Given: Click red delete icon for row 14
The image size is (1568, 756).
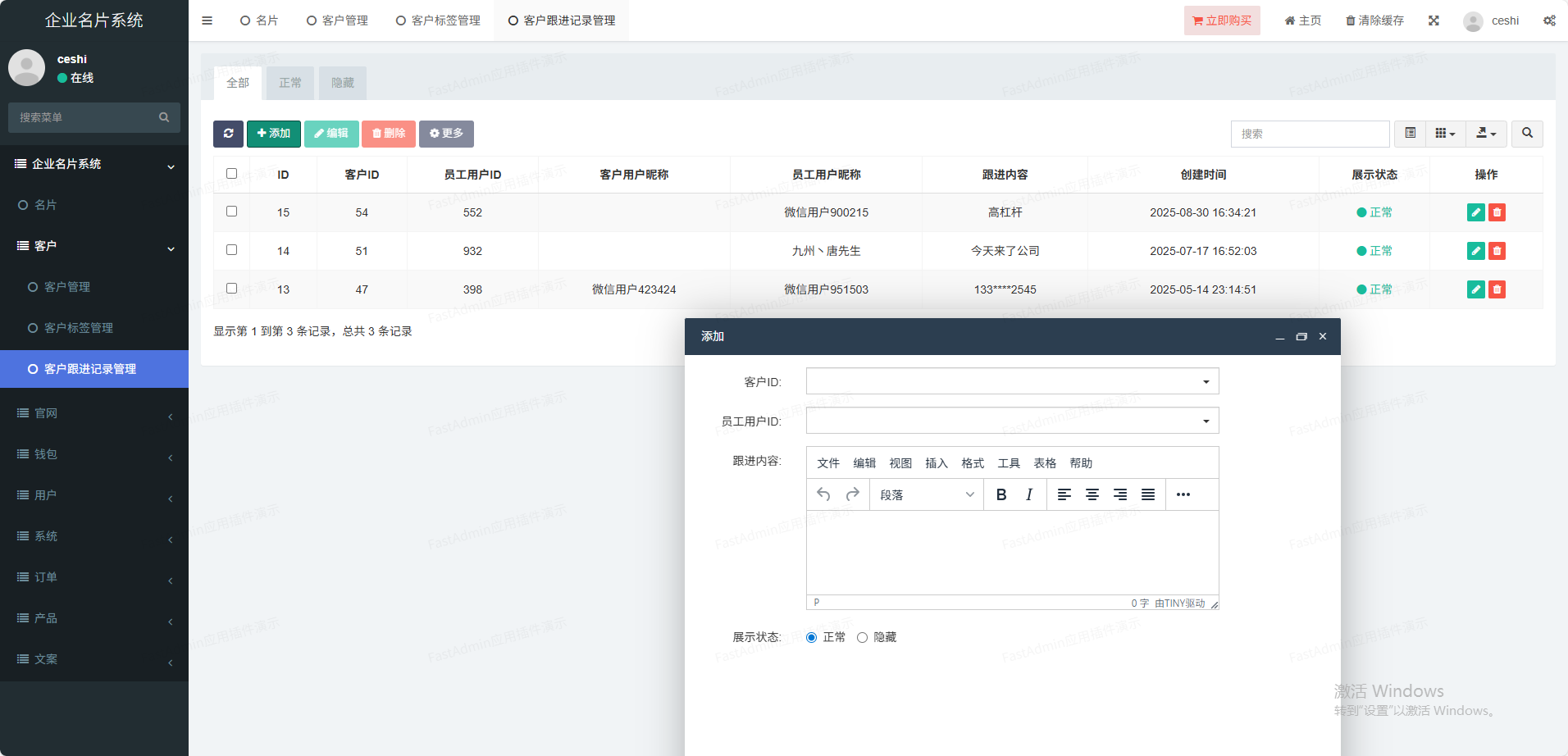Looking at the screenshot, I should tap(1497, 251).
